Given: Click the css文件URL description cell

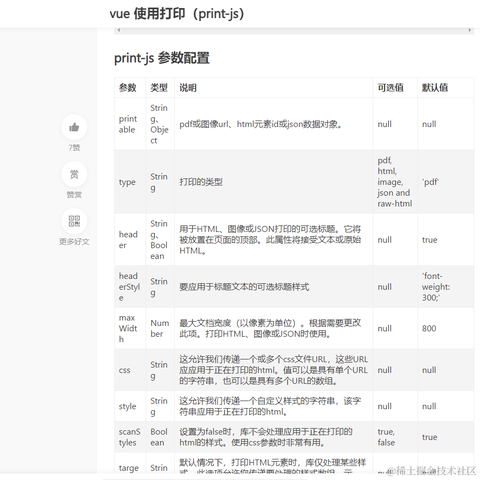Looking at the screenshot, I should coord(273,370).
